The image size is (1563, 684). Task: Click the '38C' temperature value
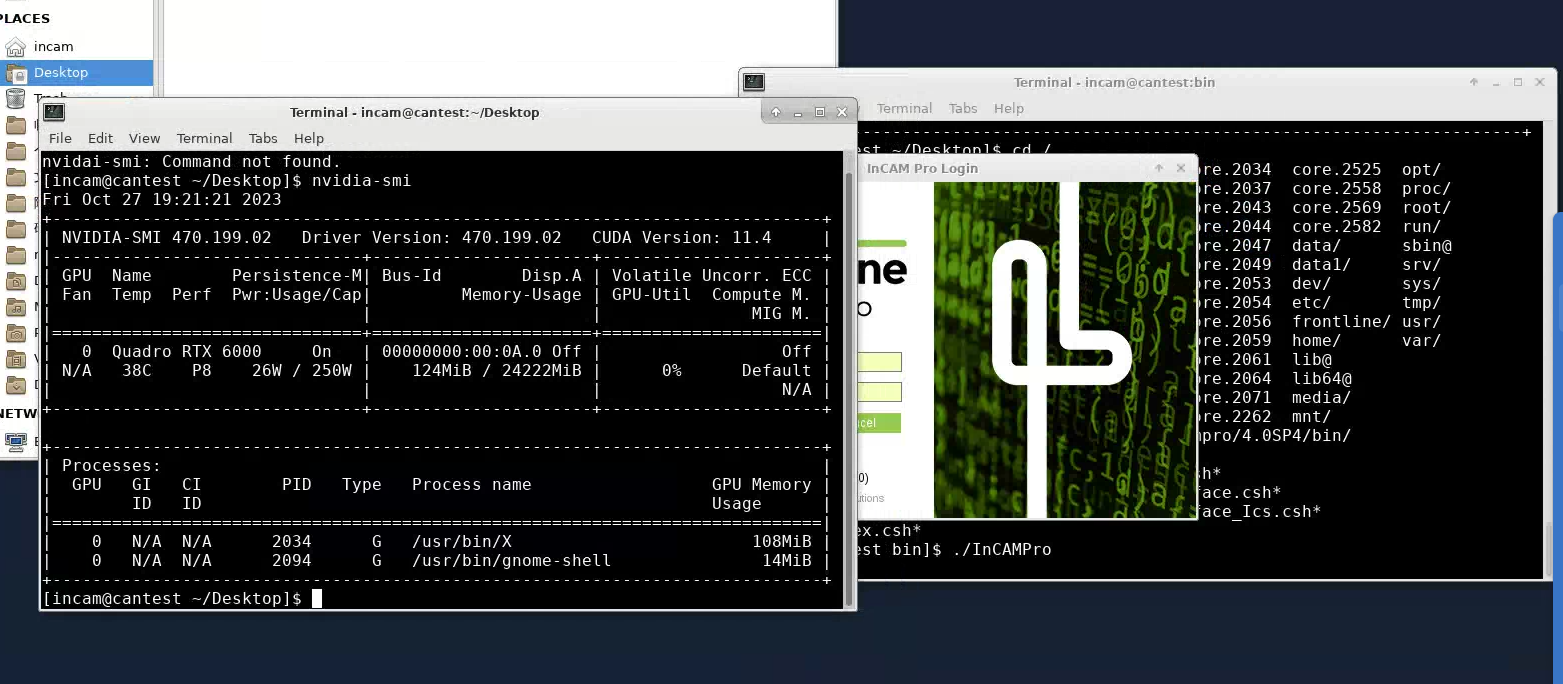pyautogui.click(x=136, y=370)
